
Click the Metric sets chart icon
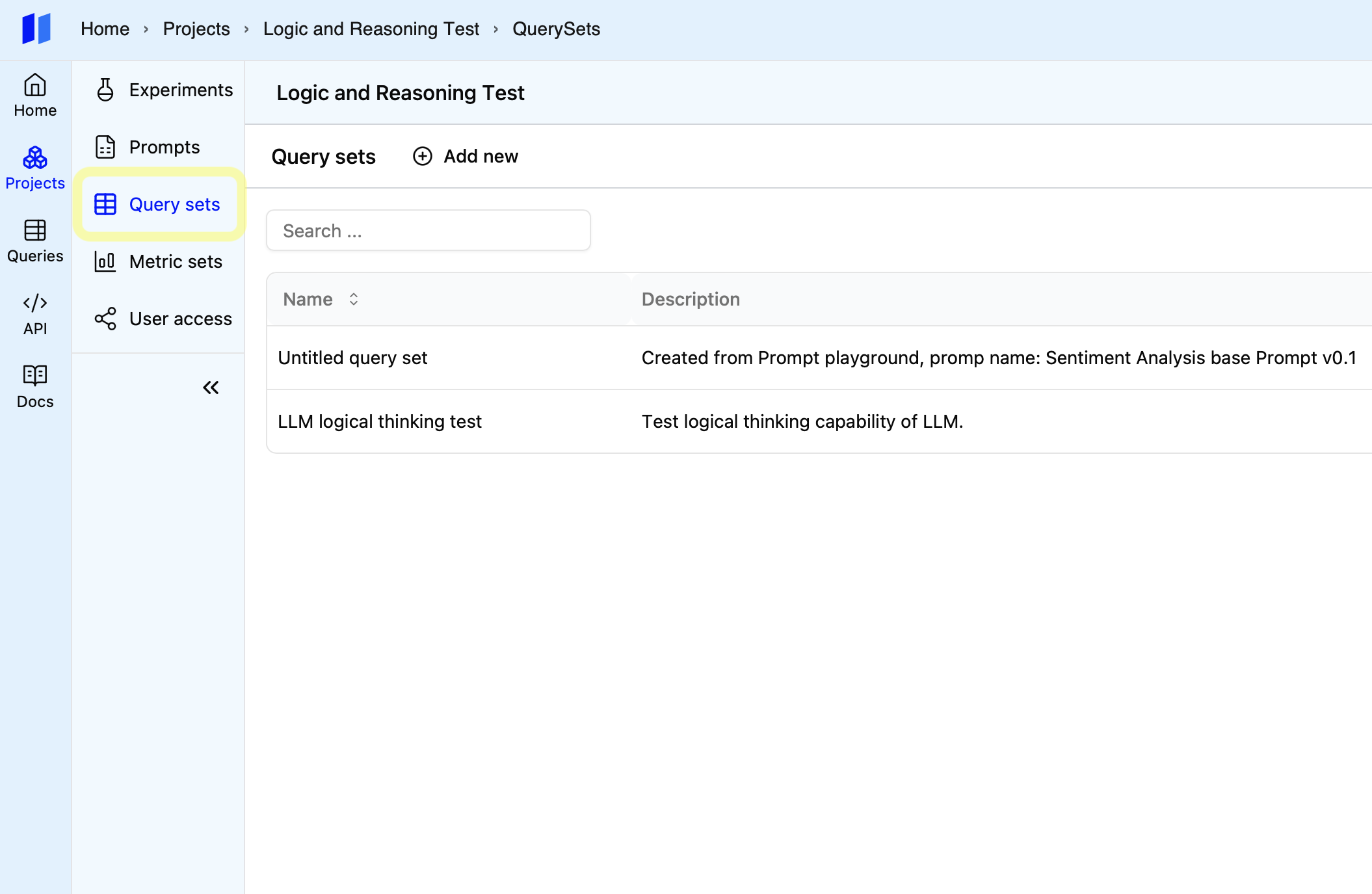click(x=105, y=261)
